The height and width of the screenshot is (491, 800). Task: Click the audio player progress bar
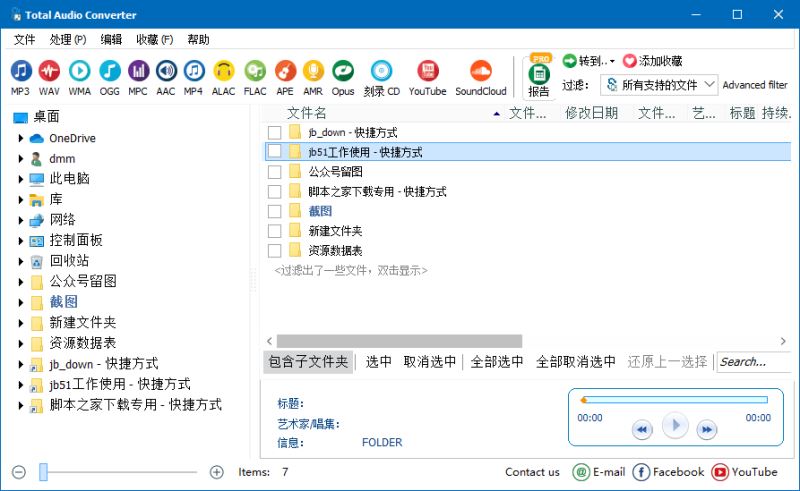point(673,400)
